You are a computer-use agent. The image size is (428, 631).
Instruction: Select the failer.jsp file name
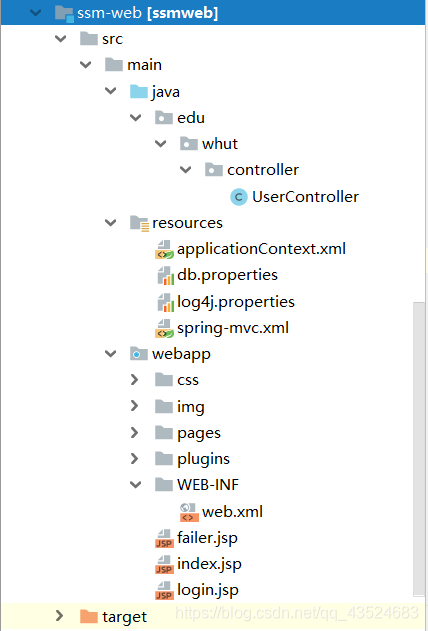[x=207, y=538]
